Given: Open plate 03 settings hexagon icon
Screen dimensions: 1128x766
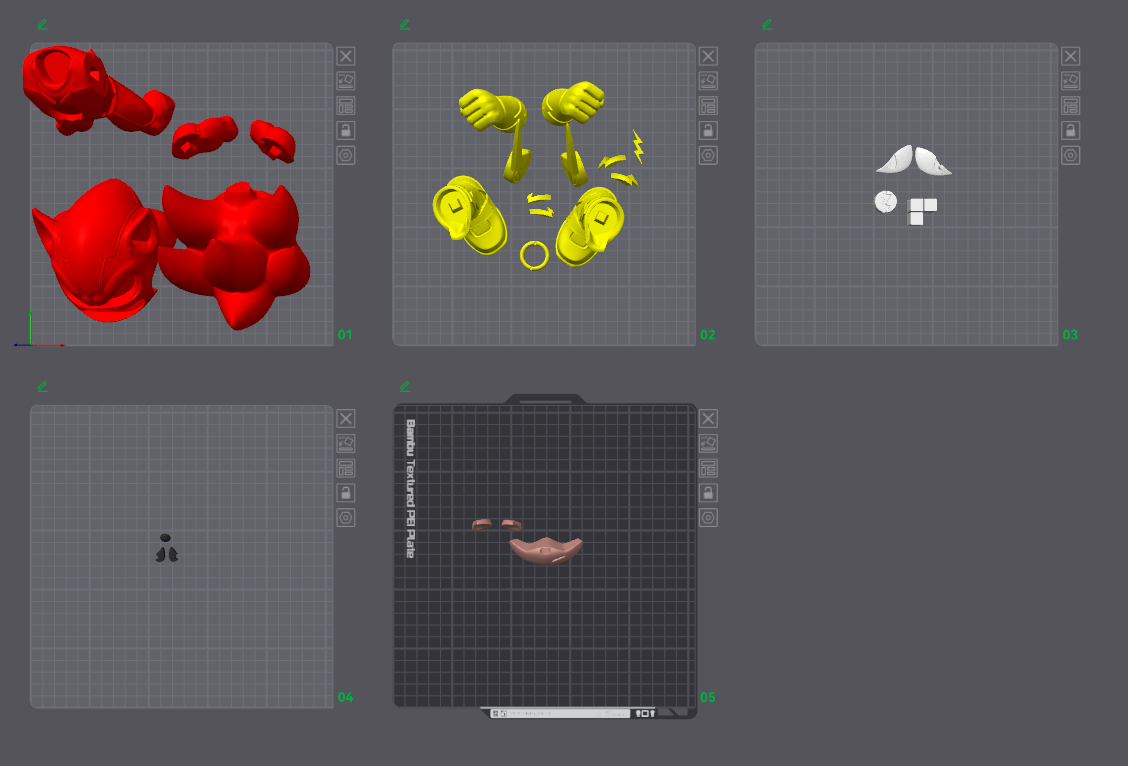Looking at the screenshot, I should (x=1071, y=155).
